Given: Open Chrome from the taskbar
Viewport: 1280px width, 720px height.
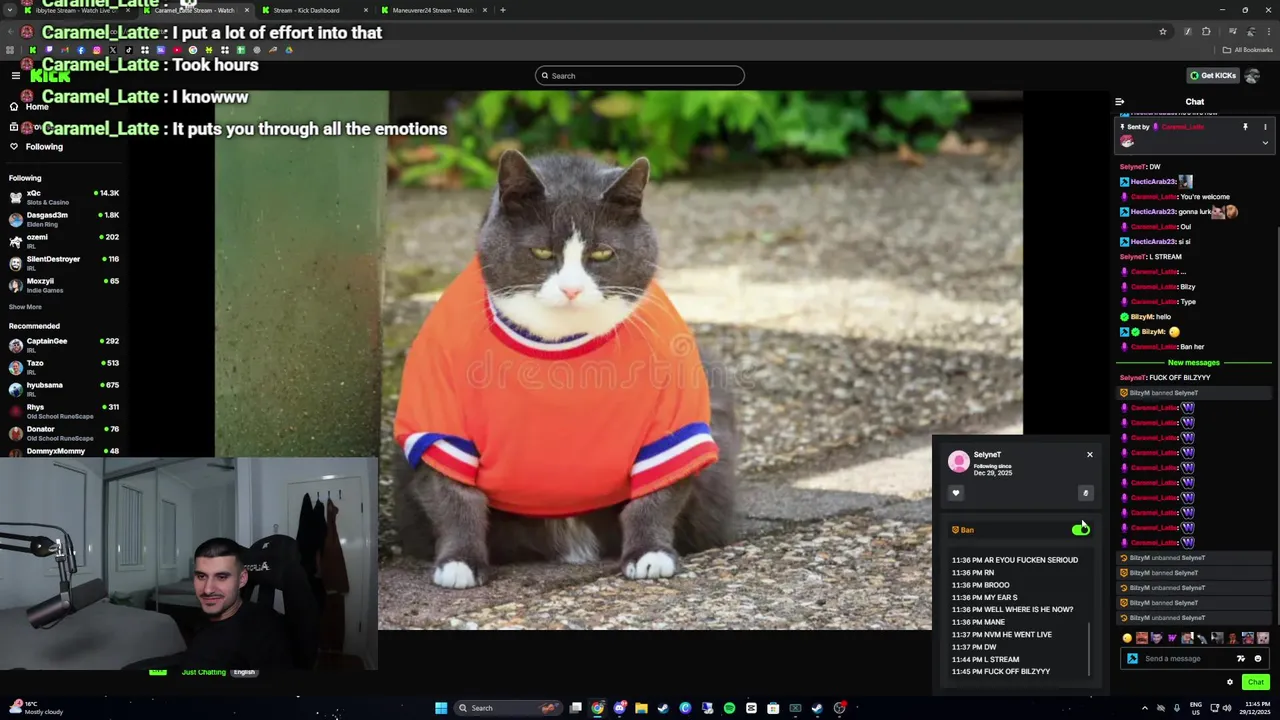Looking at the screenshot, I should pyautogui.click(x=597, y=708).
